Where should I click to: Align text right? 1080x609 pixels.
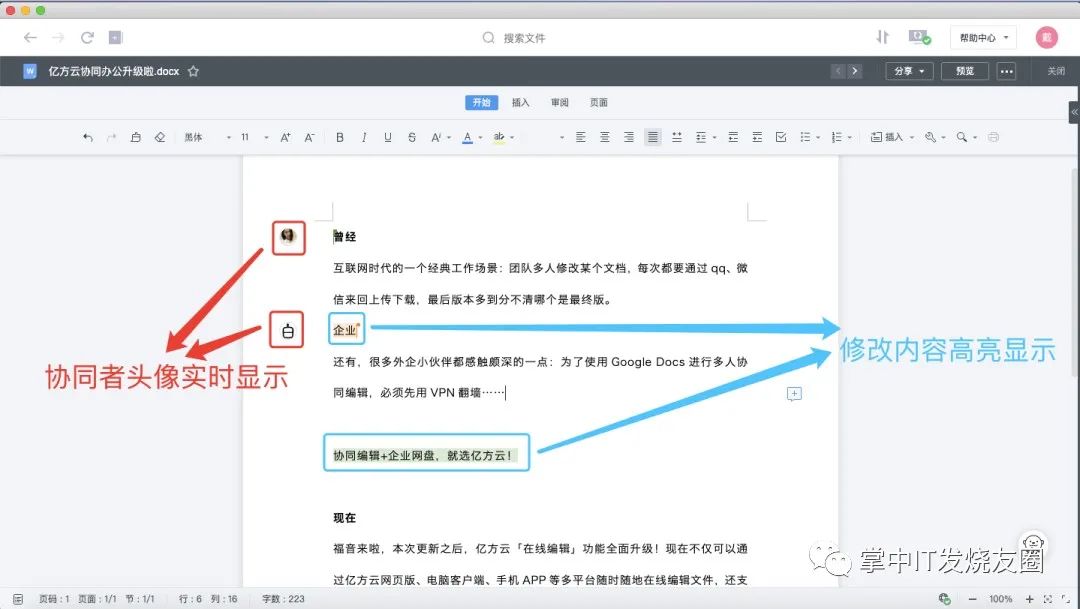(x=629, y=137)
